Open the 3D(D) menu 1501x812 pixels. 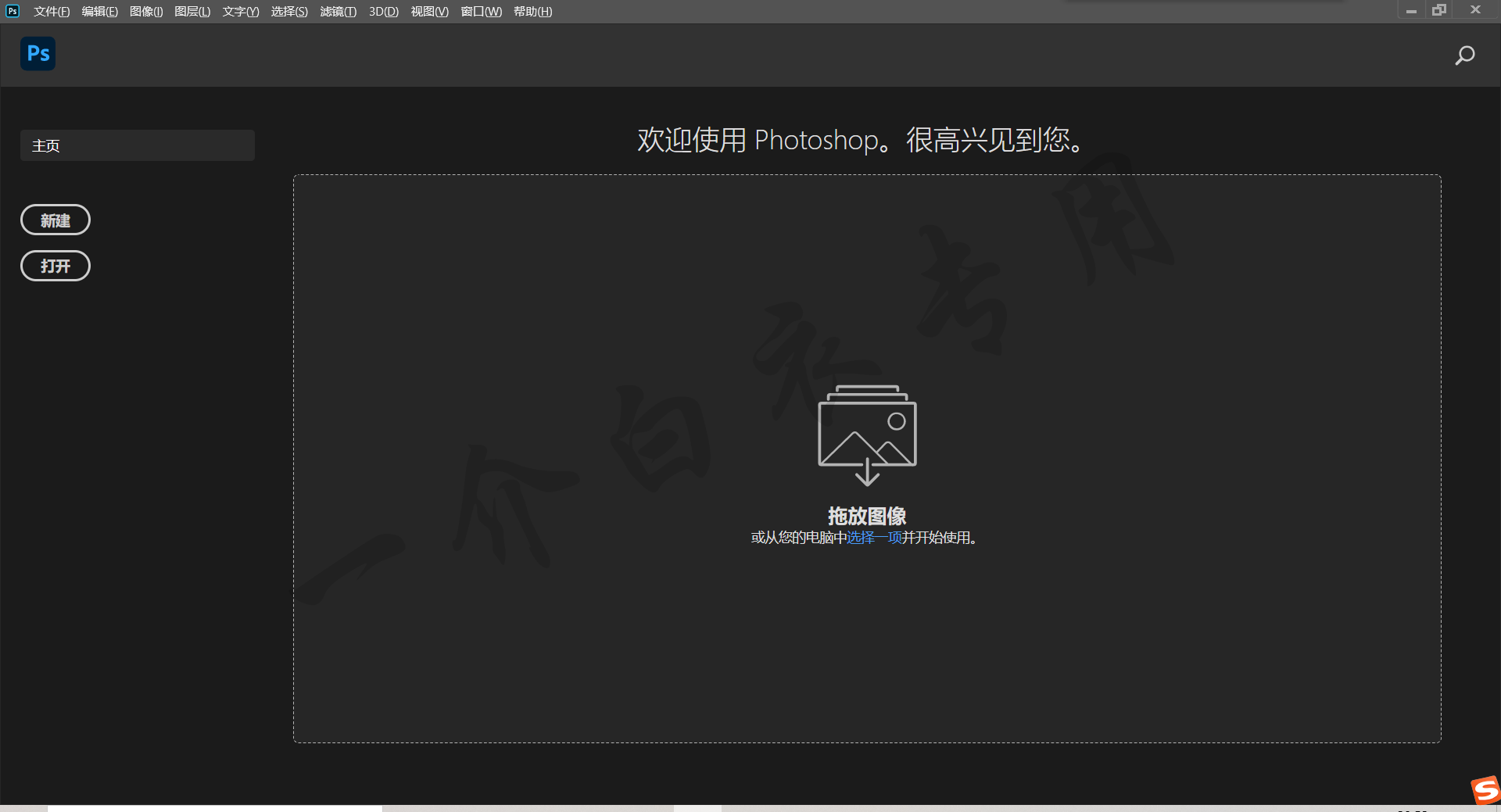point(384,12)
